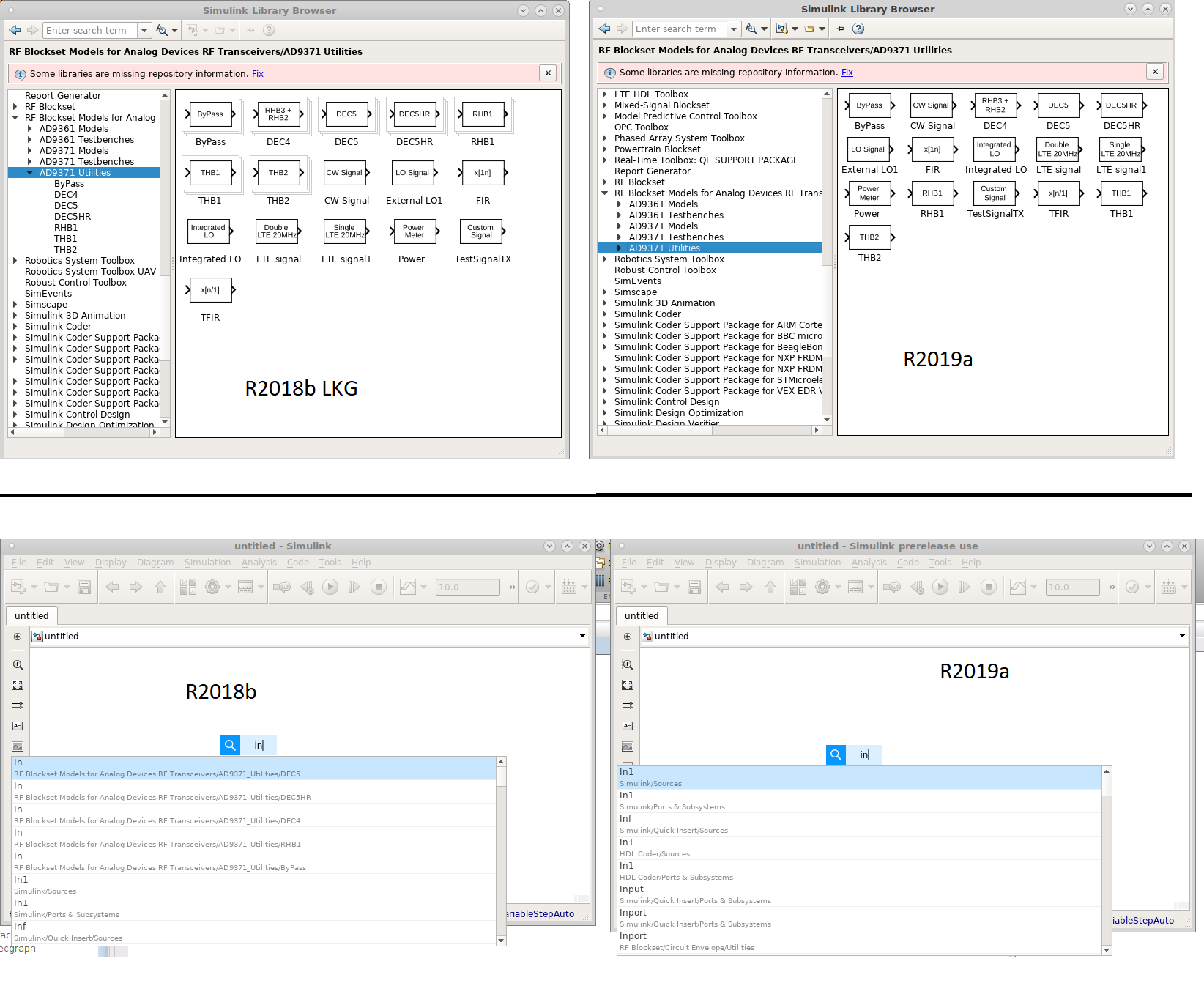Choose In result from AD9371_Utilities/DEC4 in R2018b
The height and width of the screenshot is (1005, 1204).
pyautogui.click(x=254, y=815)
